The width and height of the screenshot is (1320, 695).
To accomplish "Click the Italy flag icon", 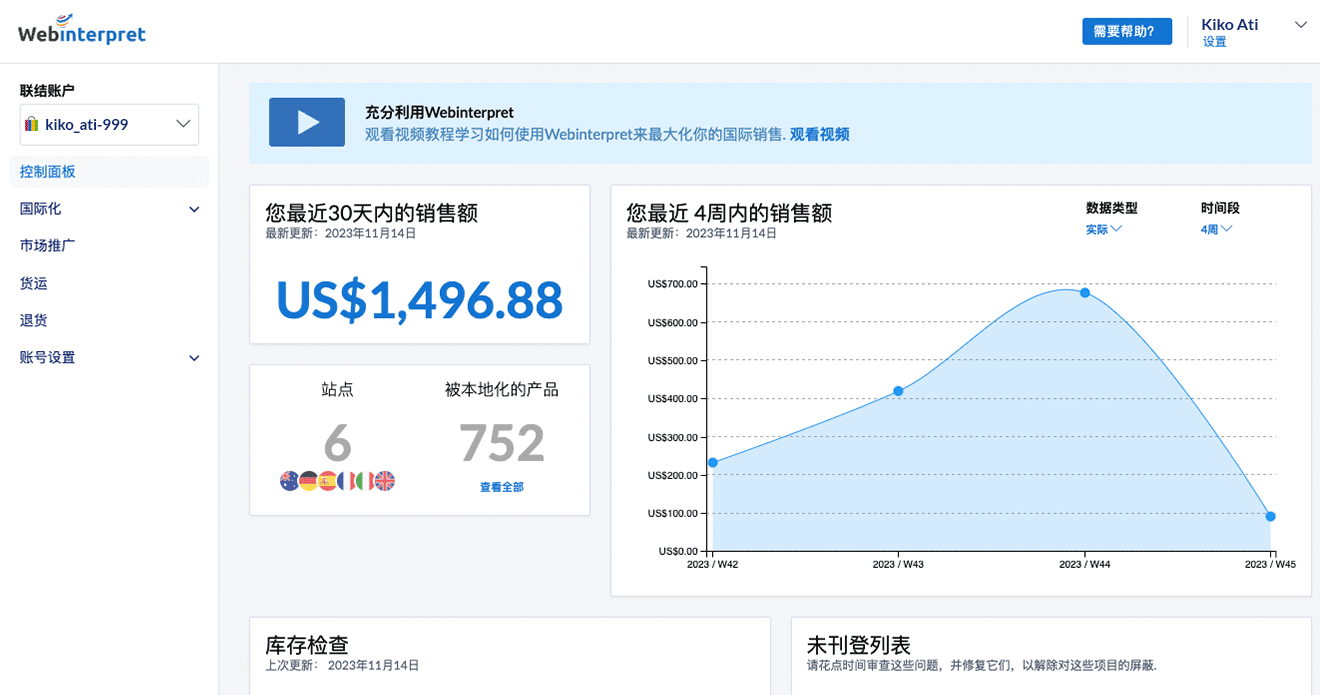I will [x=365, y=481].
